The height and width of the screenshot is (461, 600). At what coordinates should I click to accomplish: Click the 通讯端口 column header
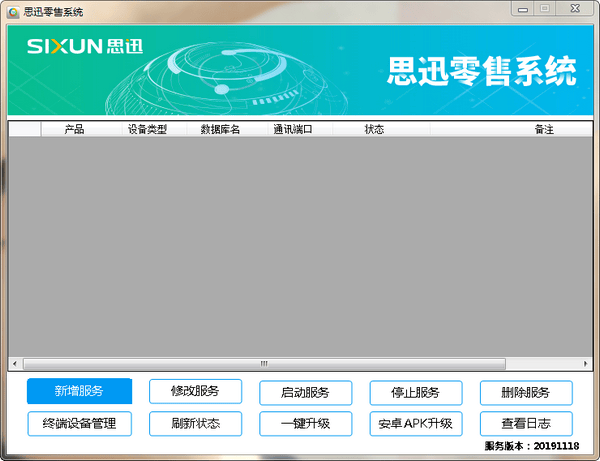[293, 129]
